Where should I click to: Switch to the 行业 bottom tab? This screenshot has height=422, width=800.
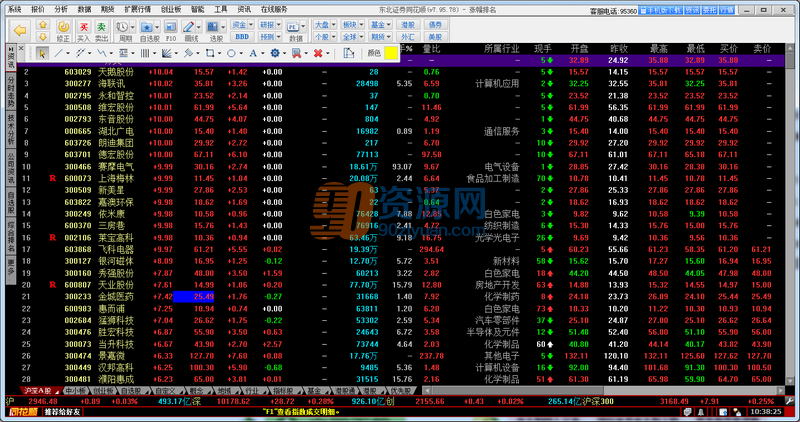[252, 391]
